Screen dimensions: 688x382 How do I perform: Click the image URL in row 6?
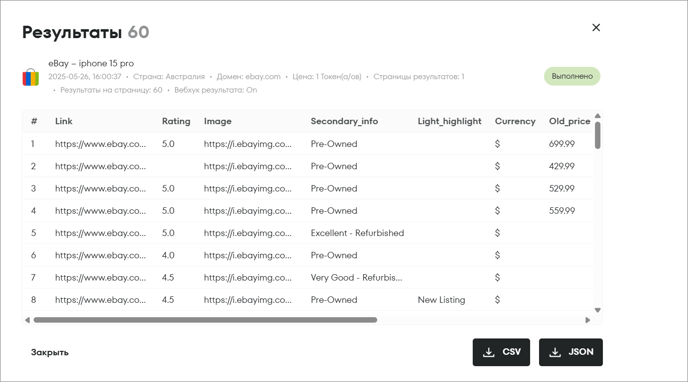(247, 255)
